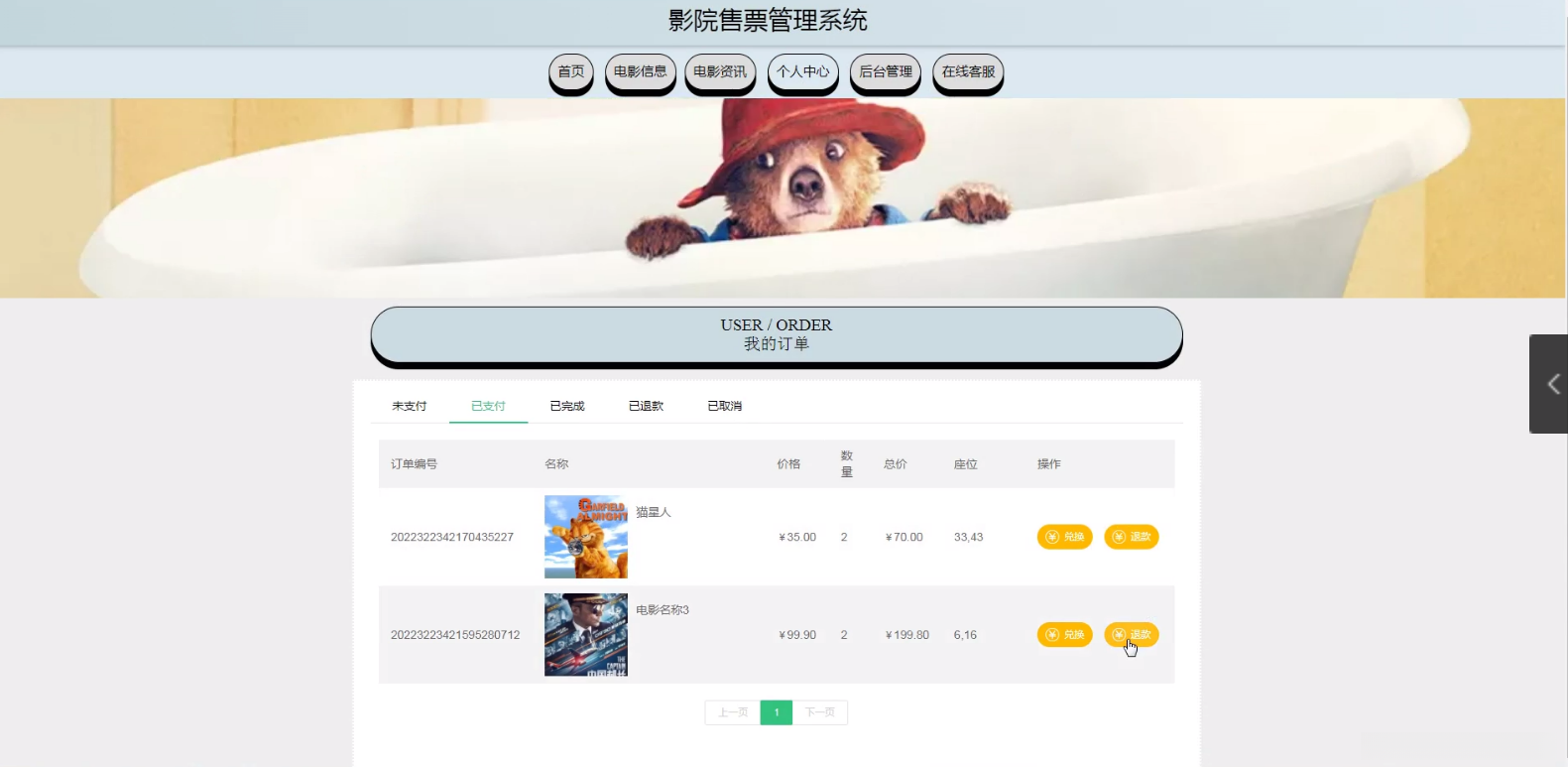Click the 座位 column header
The width and height of the screenshot is (1568, 767).
click(966, 464)
